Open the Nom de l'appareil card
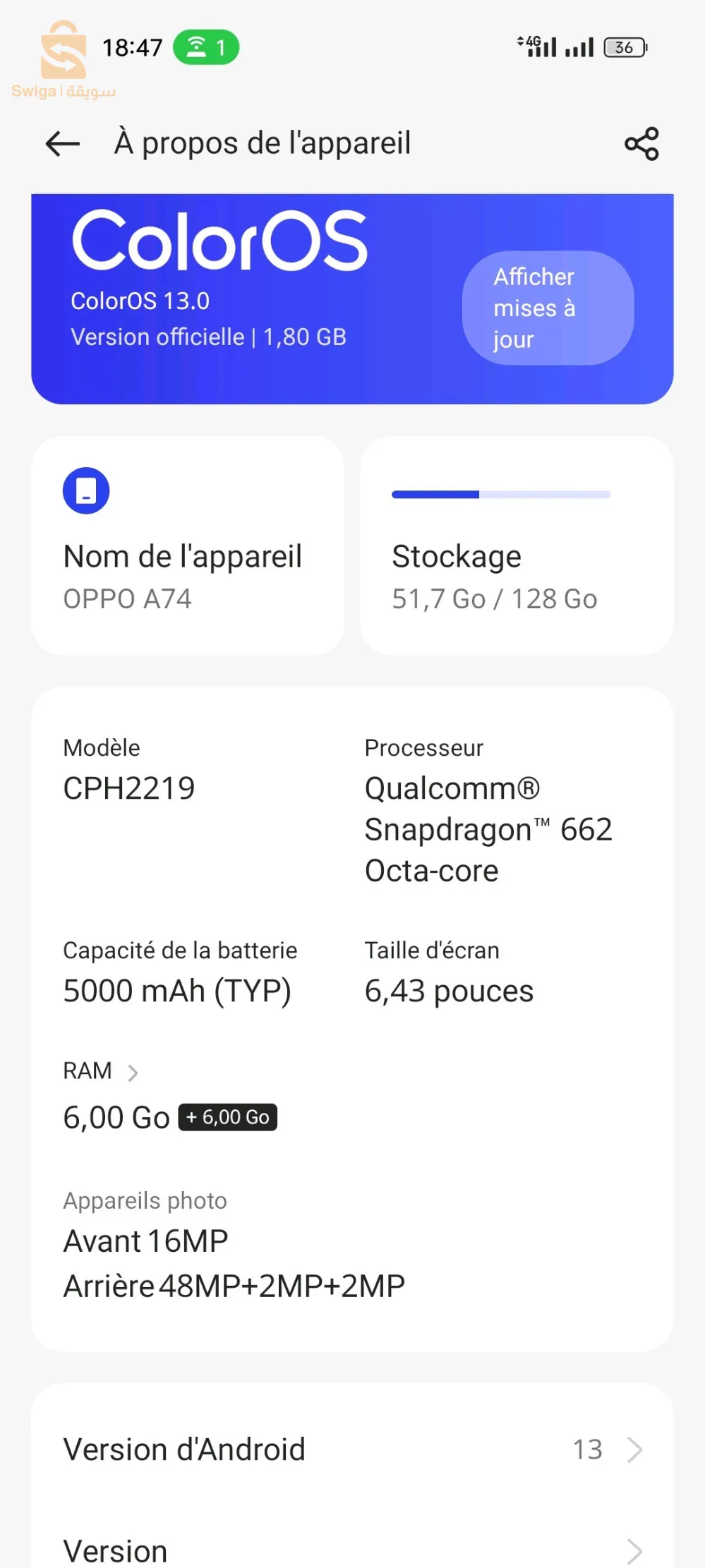Screen dimensions: 705x1568 coord(188,545)
